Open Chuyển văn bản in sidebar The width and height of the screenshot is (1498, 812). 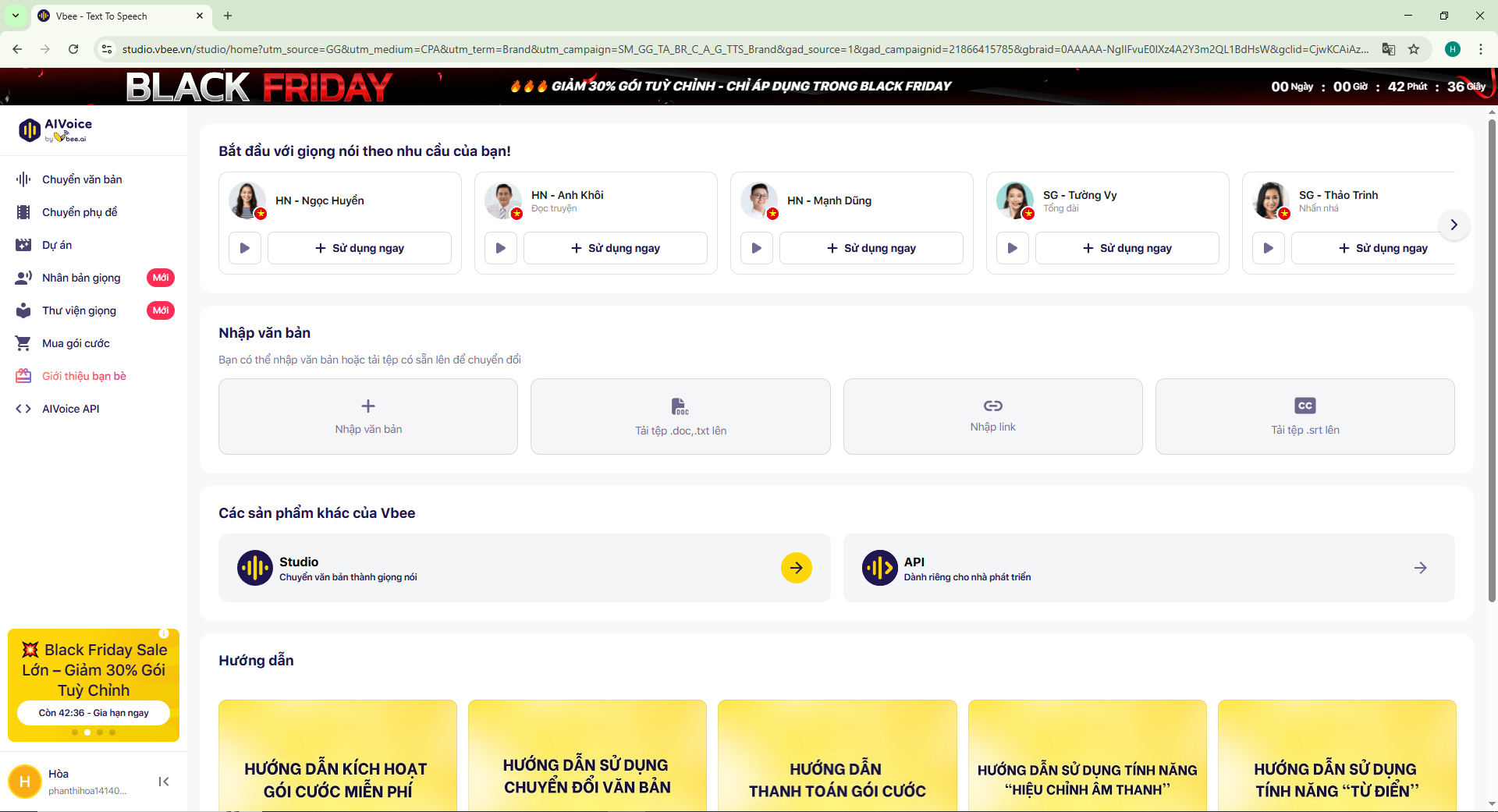[x=82, y=179]
